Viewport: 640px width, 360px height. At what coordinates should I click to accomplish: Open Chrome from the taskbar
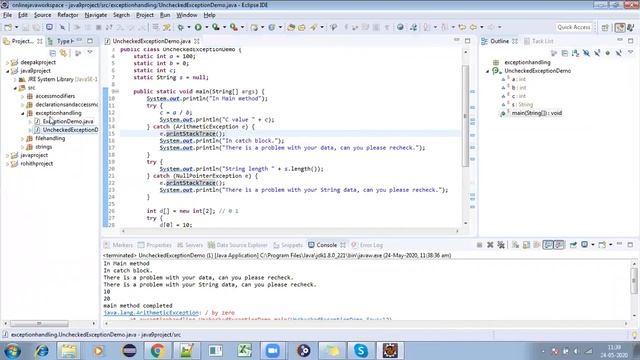158,351
